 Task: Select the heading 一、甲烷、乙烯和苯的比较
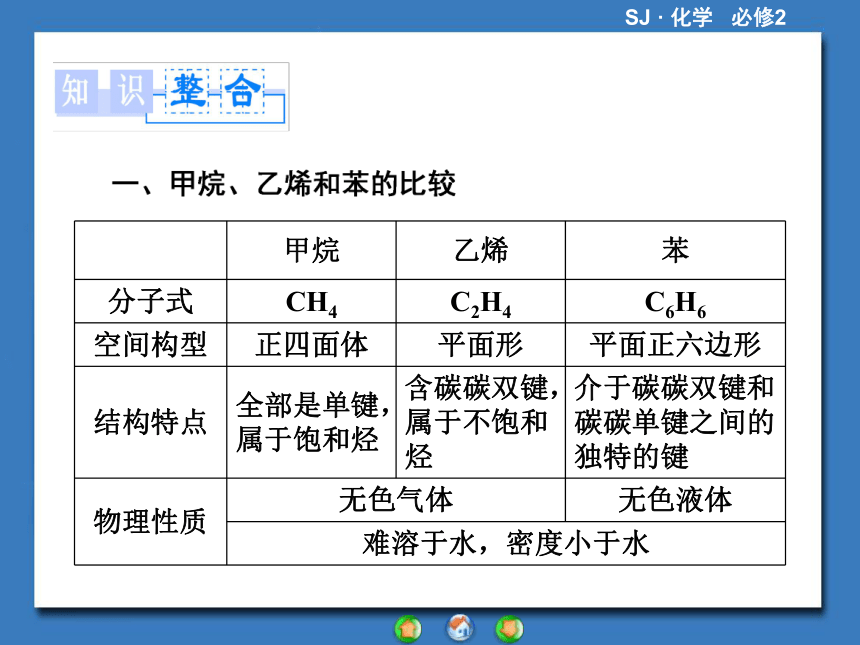tap(283, 184)
